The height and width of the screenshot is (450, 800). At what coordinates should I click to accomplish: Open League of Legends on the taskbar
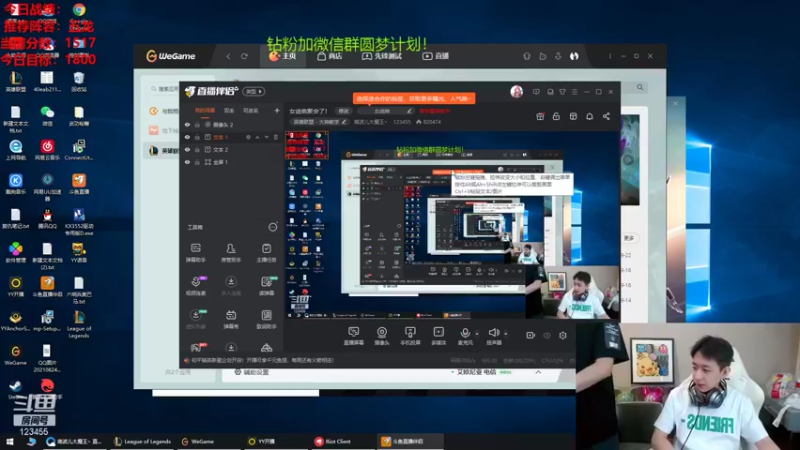coord(143,441)
